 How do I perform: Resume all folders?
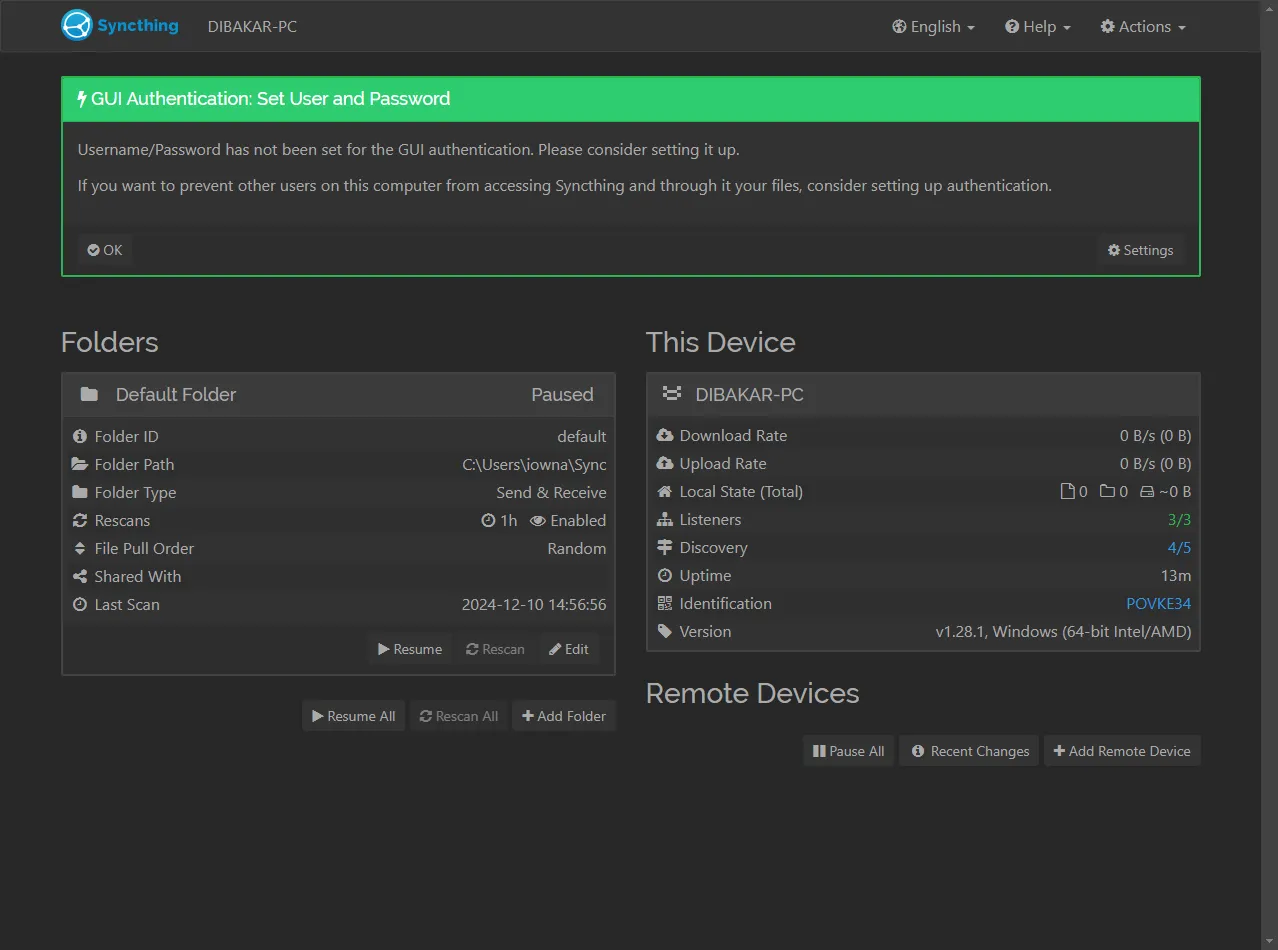pyautogui.click(x=354, y=716)
